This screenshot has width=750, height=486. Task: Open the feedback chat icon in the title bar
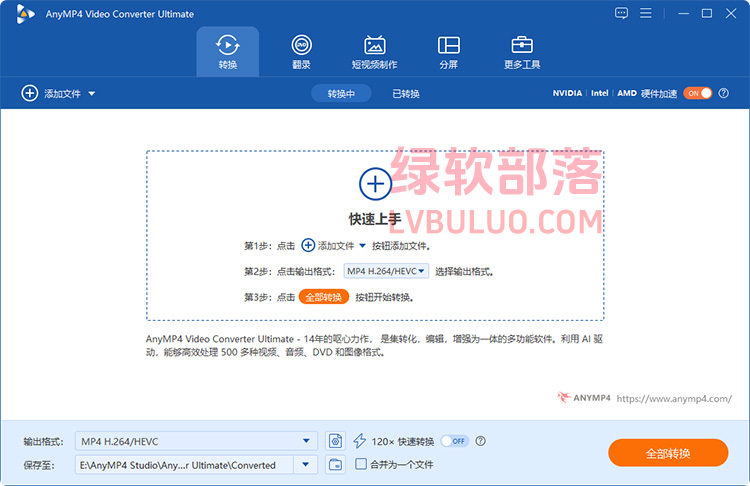tap(621, 13)
